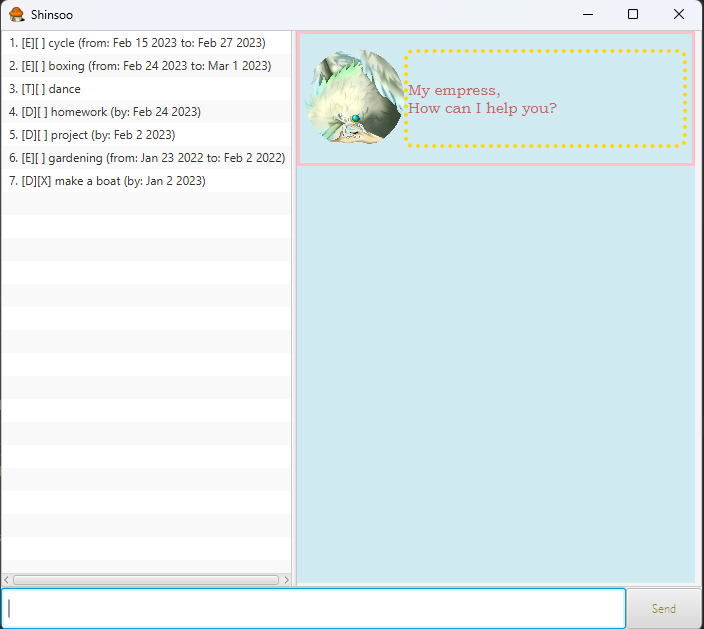Minimize the Shinsoo window

tap(588, 14)
